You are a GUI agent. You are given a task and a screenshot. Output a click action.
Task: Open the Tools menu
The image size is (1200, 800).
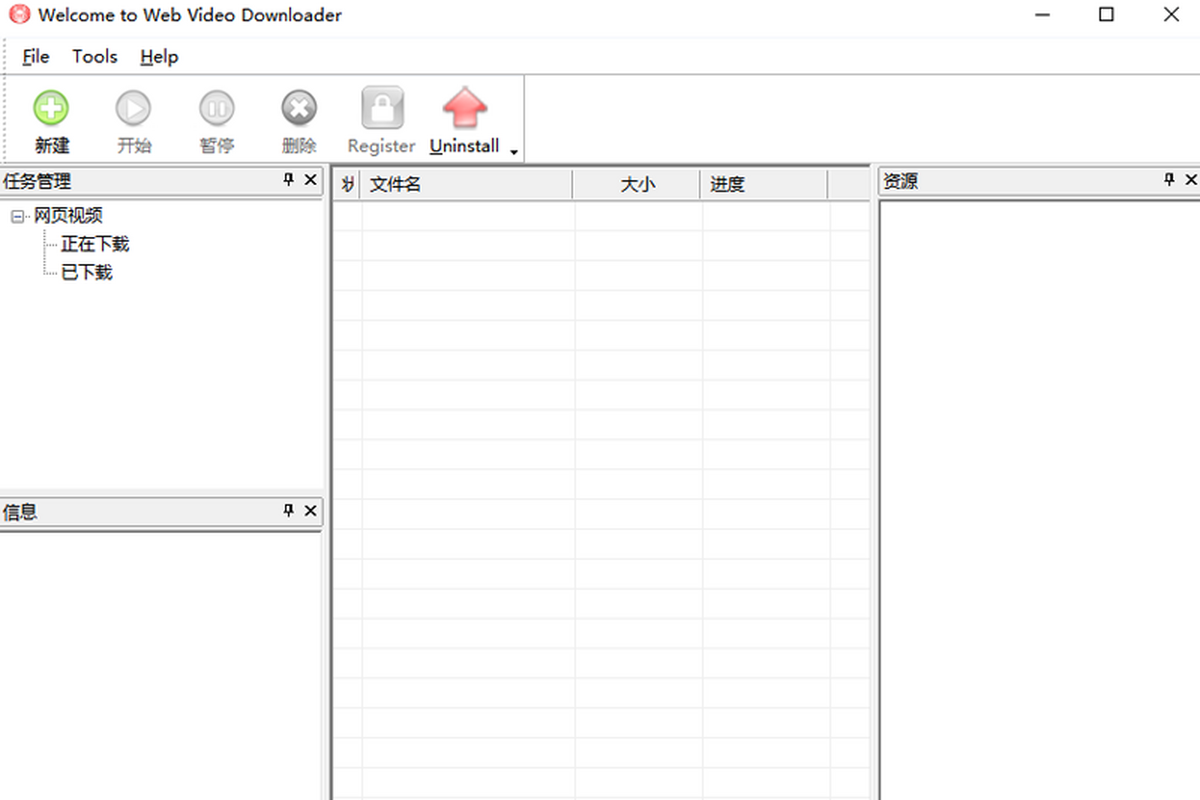[95, 57]
